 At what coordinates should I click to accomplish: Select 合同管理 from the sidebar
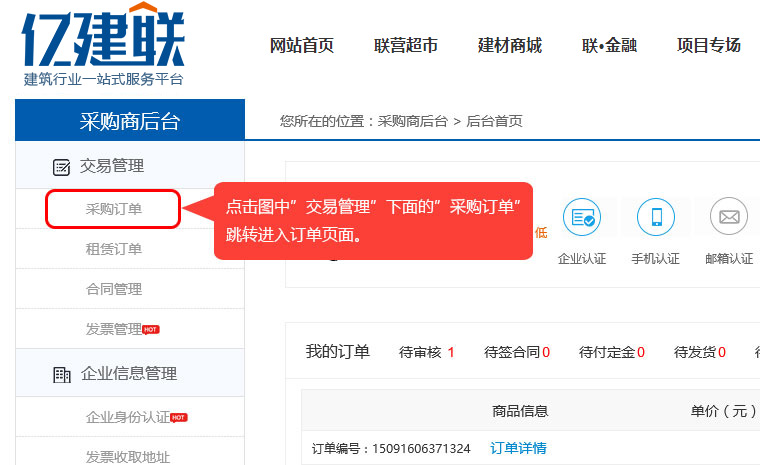click(x=113, y=289)
